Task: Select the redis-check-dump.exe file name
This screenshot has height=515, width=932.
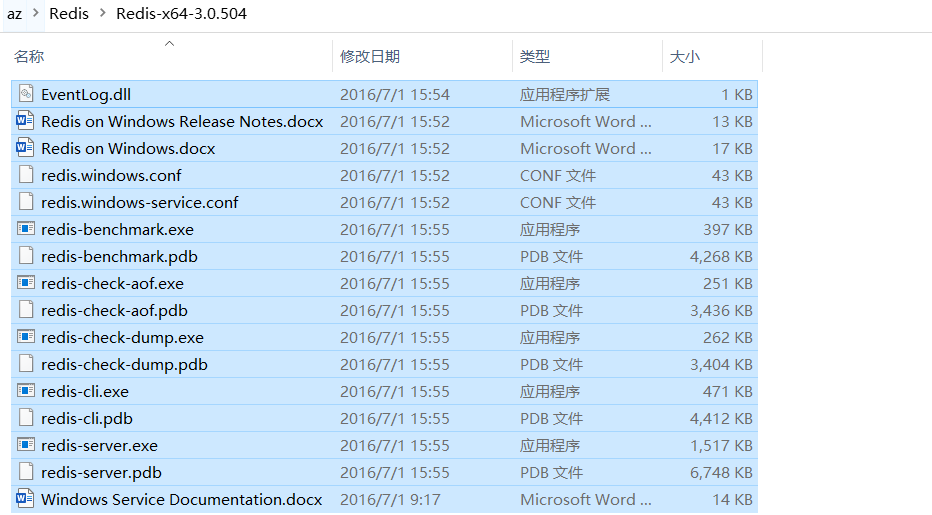Action: click(122, 338)
